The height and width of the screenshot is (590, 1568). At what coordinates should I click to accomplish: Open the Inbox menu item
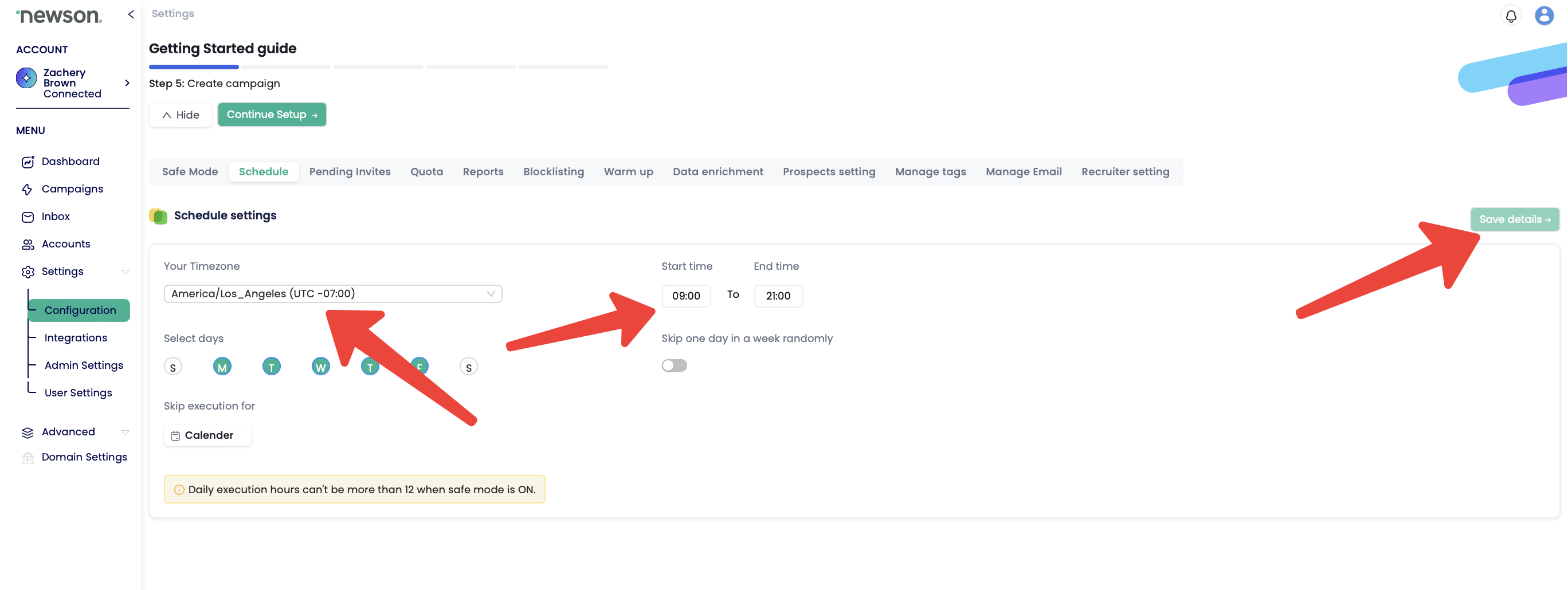click(56, 217)
